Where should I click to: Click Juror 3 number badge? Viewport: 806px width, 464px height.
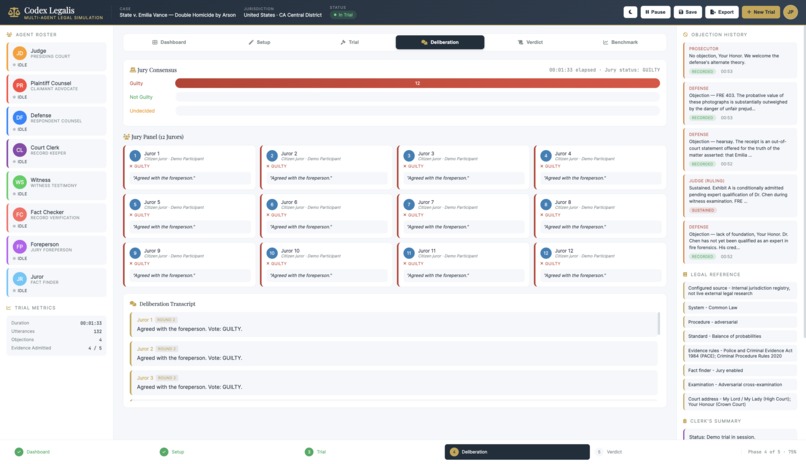pyautogui.click(x=409, y=156)
